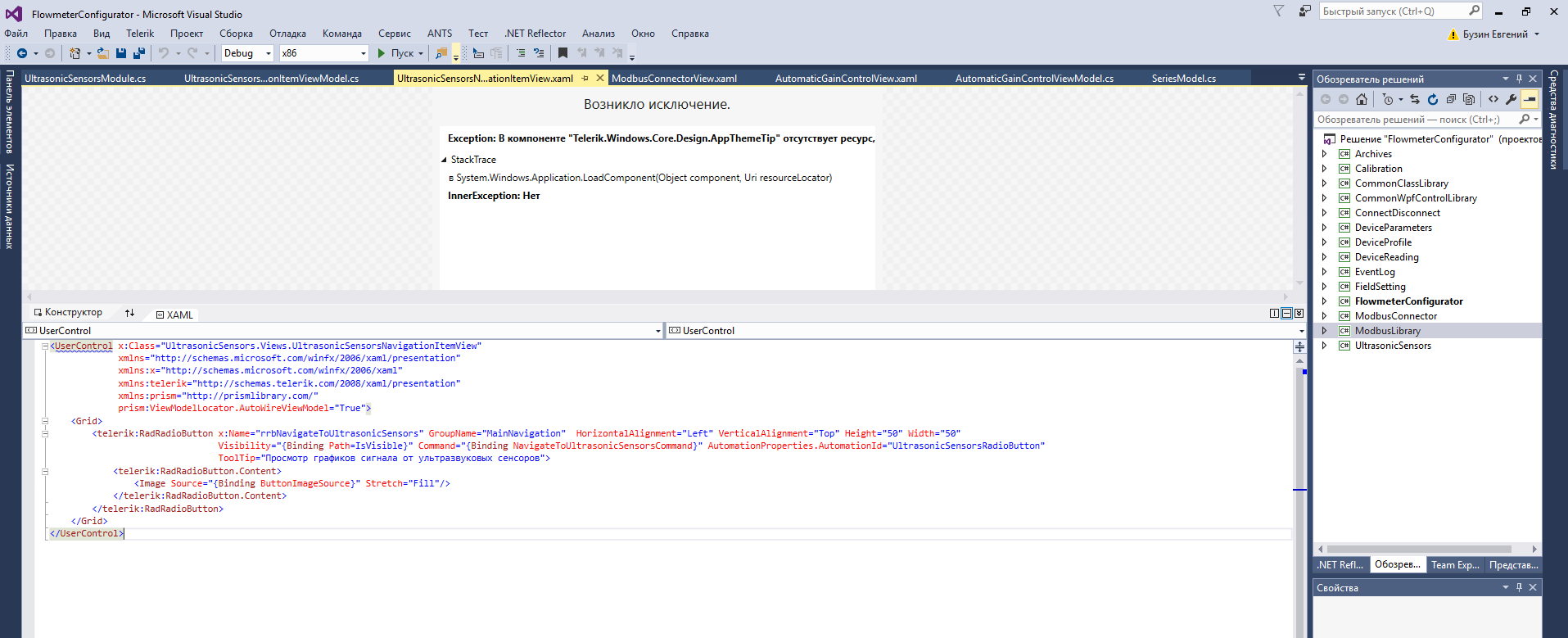The width and height of the screenshot is (1568, 638).
Task: Click the Solution Explorer search field
Action: [1426, 120]
